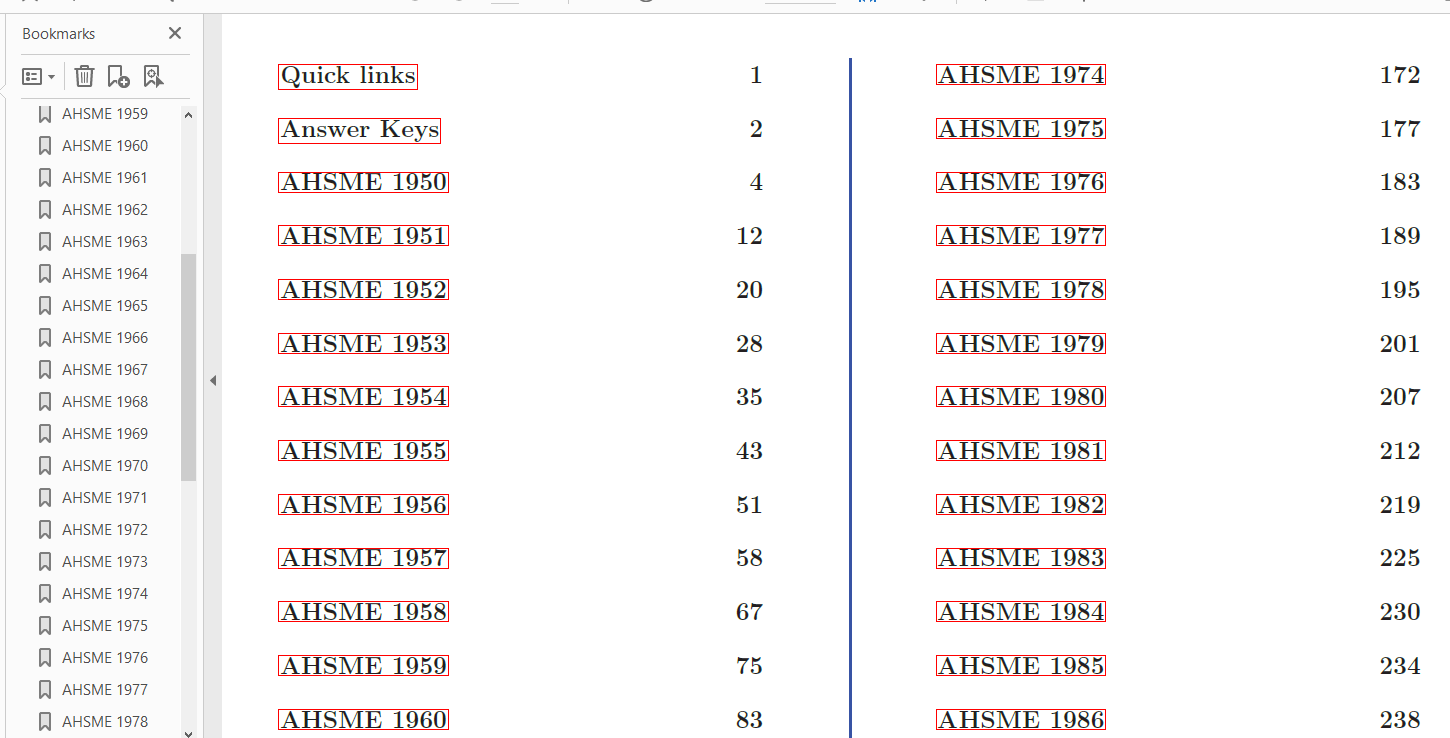Click the bookmarks panel scrollbar thumb
1450x738 pixels.
(188, 366)
